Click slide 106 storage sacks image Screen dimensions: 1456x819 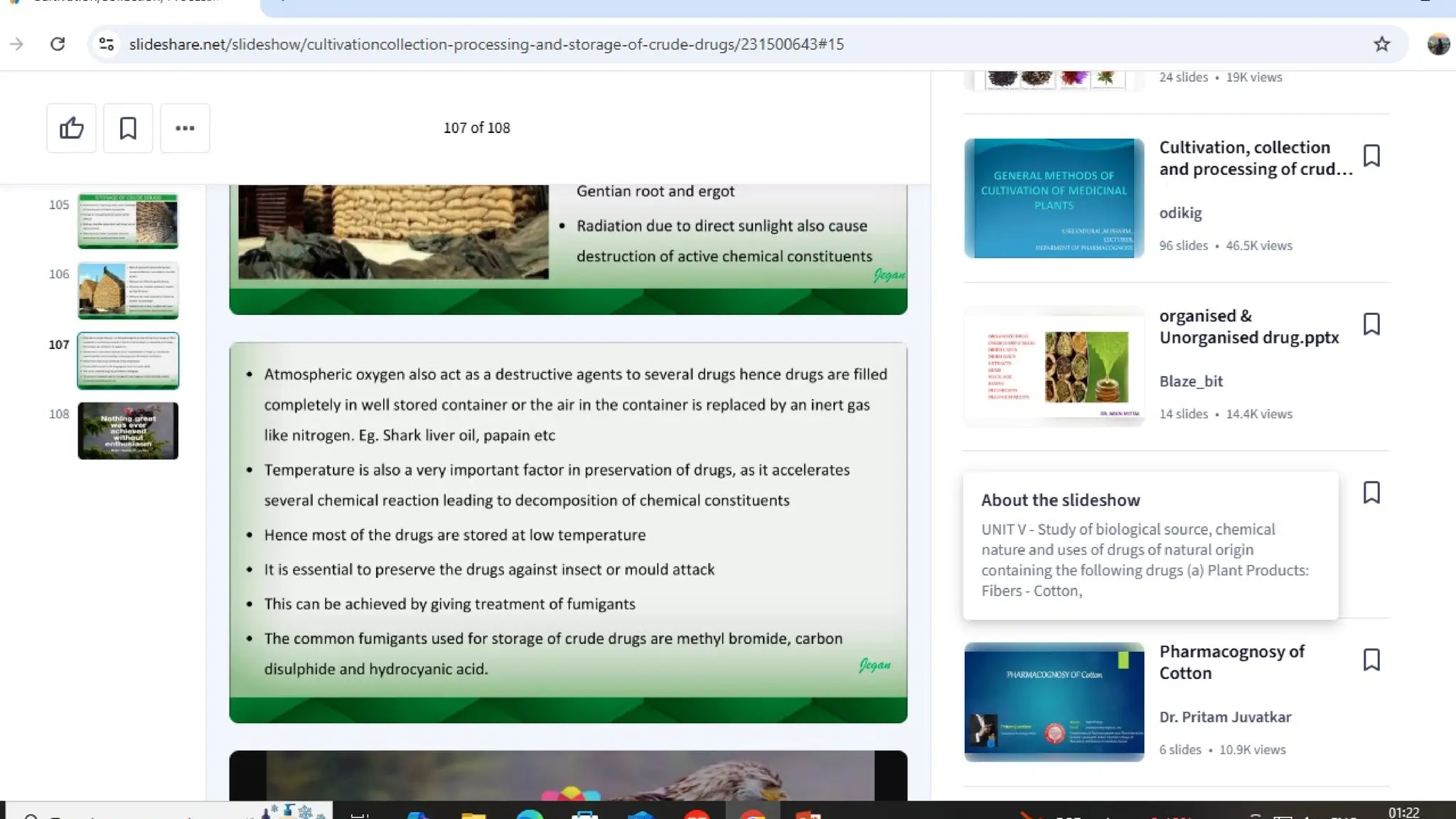point(393,232)
